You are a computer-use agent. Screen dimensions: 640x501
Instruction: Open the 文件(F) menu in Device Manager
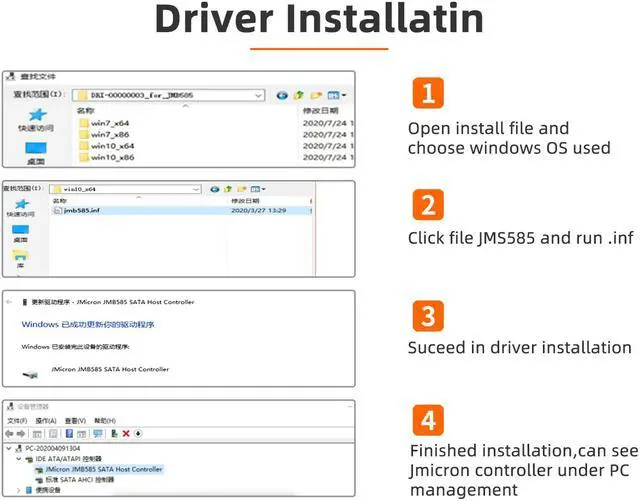(x=16, y=421)
